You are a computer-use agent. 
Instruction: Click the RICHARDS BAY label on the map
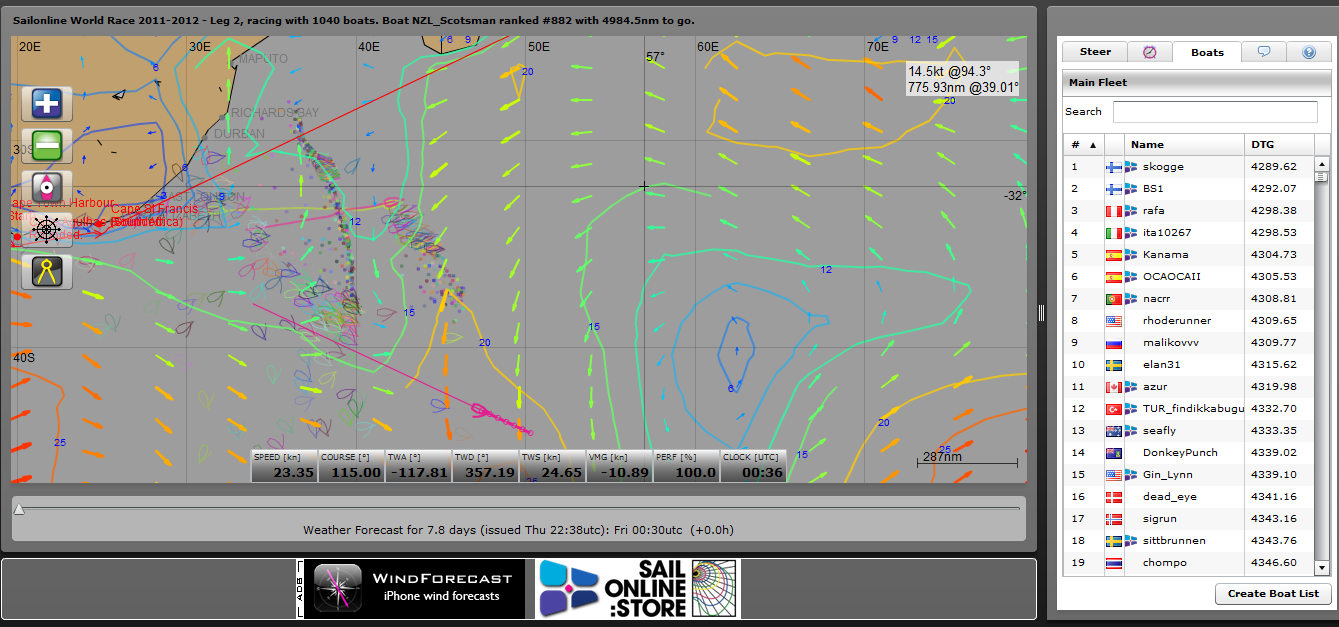(274, 113)
